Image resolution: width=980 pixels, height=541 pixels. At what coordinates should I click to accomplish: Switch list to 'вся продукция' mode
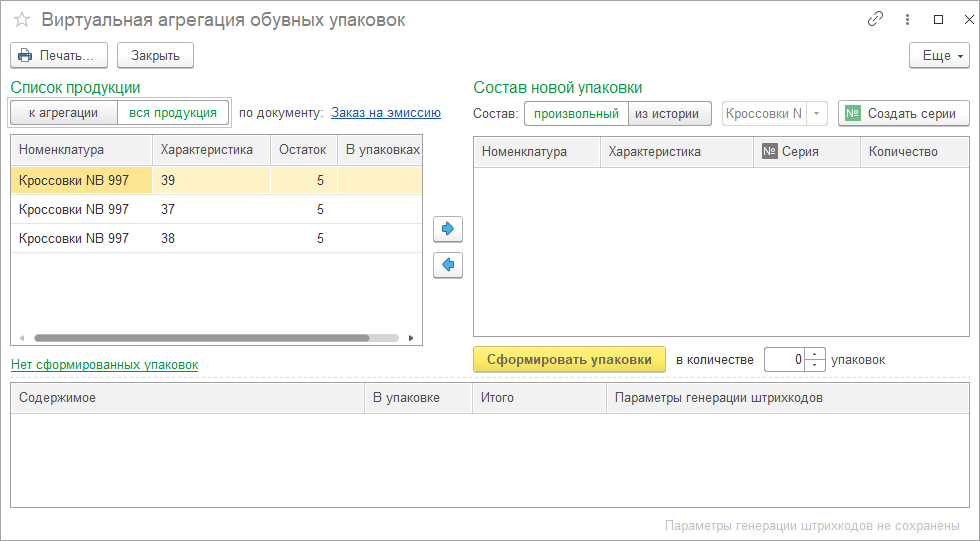(173, 113)
